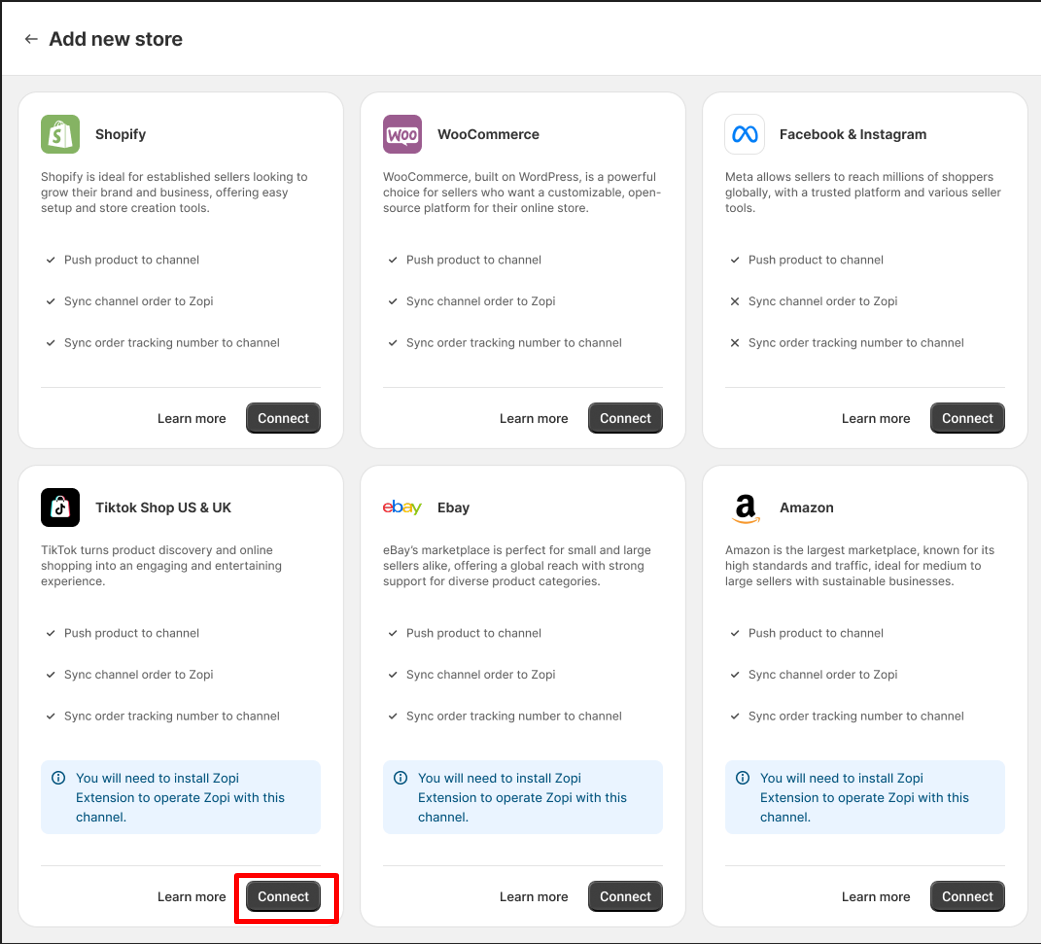Go back using the arrow beside Add new store
This screenshot has height=944, width=1041.
[x=31, y=39]
